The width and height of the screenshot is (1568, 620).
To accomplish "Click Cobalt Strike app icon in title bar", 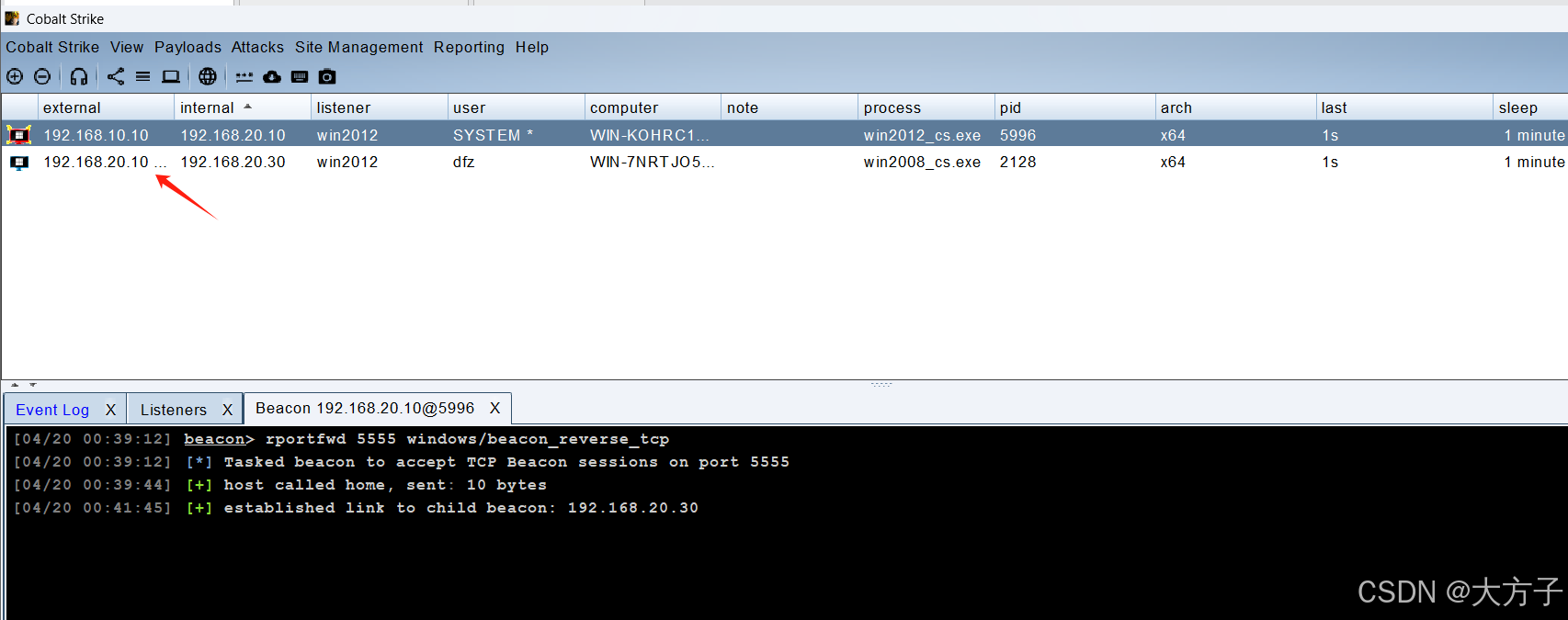I will pyautogui.click(x=12, y=18).
